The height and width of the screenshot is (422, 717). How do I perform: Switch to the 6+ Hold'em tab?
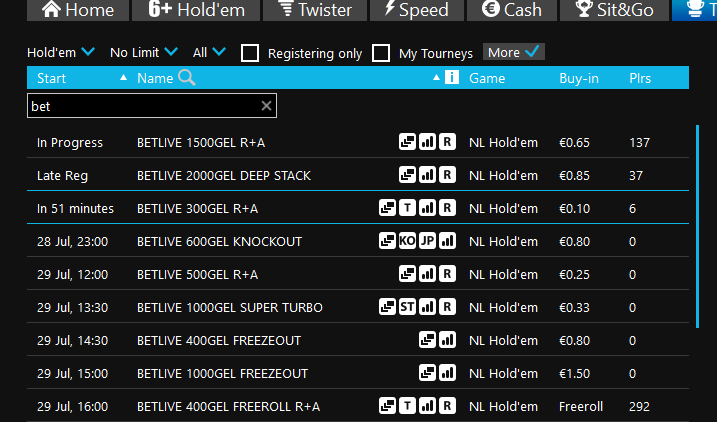point(196,10)
